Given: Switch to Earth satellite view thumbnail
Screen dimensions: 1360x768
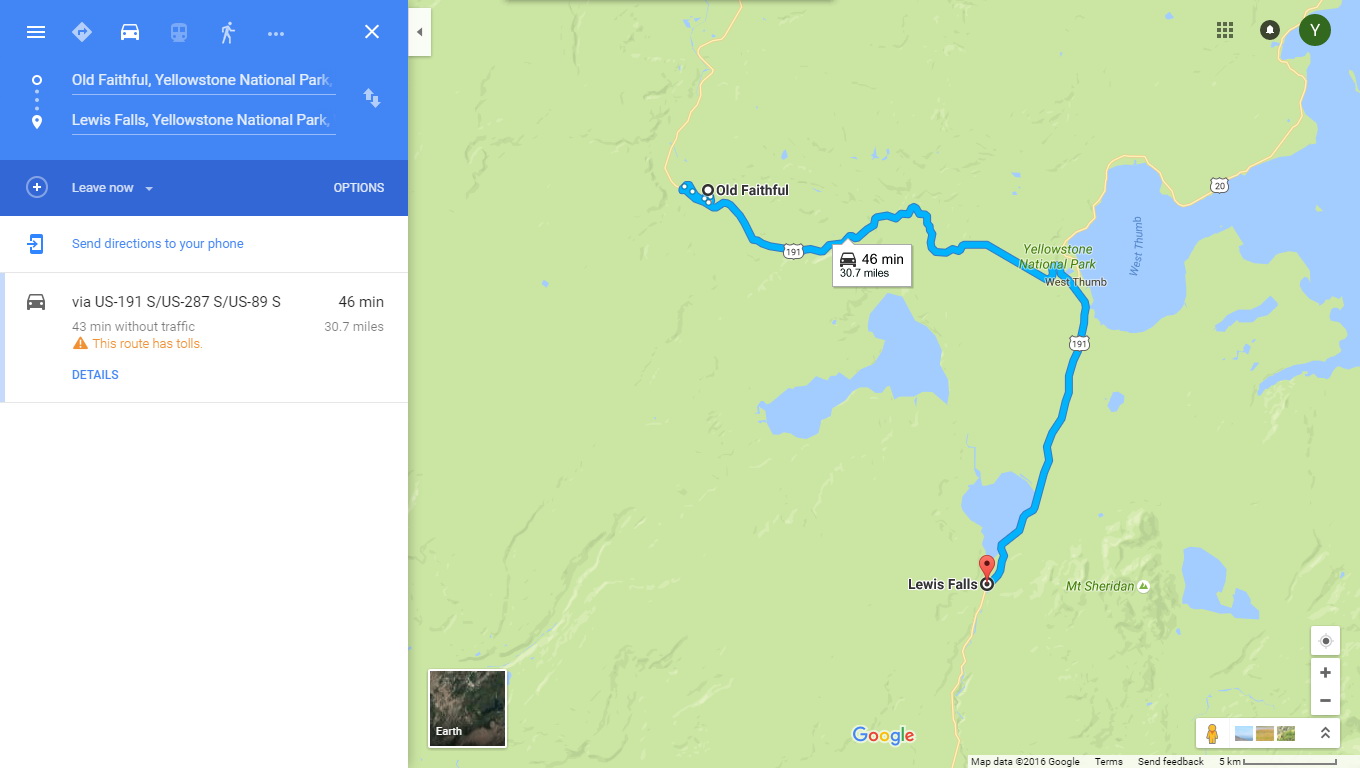Looking at the screenshot, I should (467, 708).
